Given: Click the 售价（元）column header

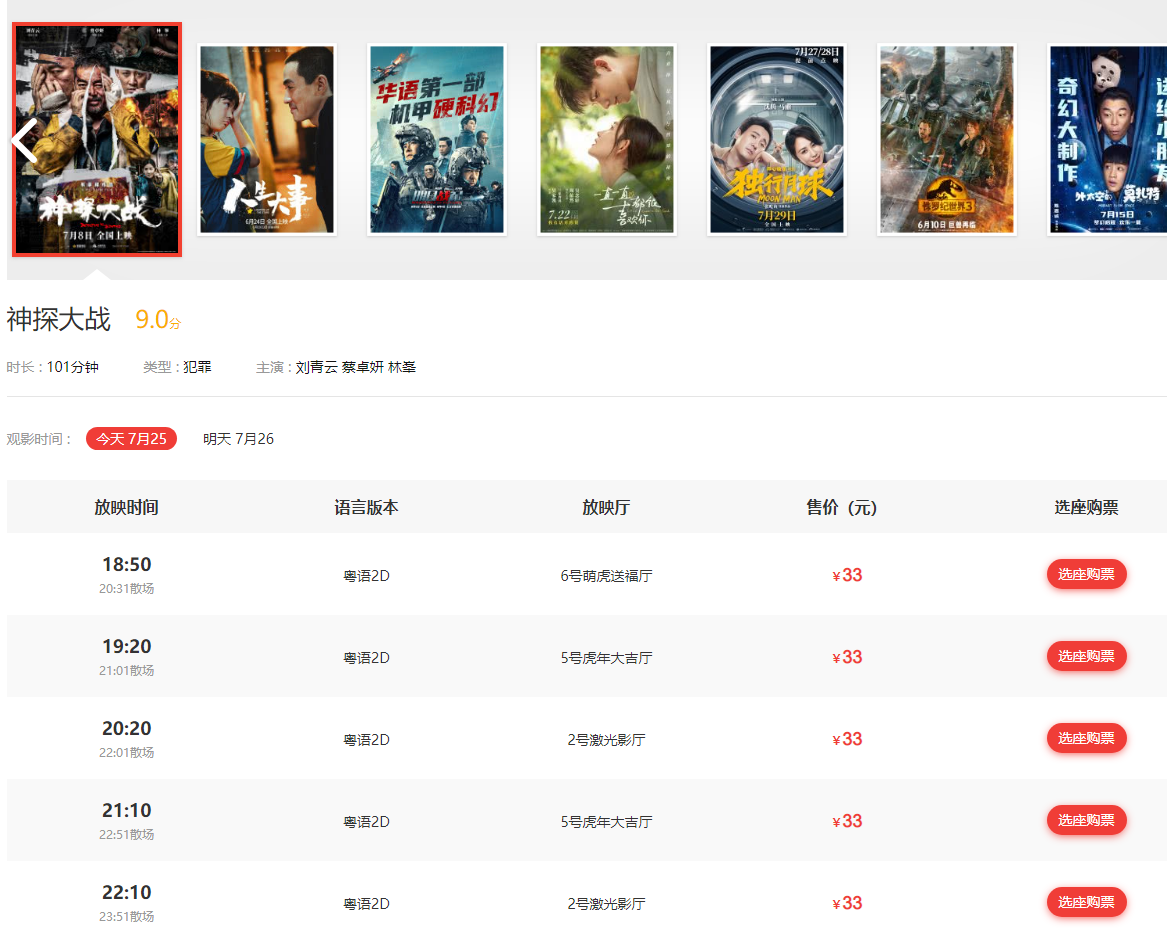Looking at the screenshot, I should [841, 507].
